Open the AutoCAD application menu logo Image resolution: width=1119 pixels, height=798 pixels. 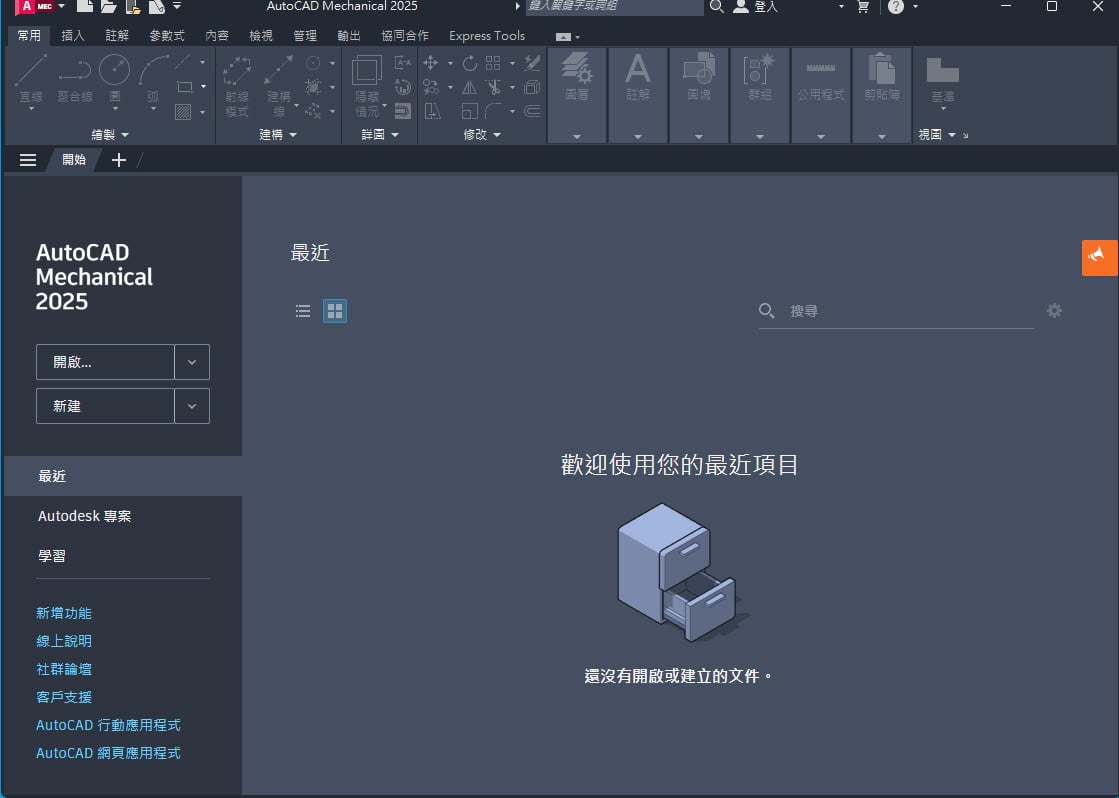point(34,6)
